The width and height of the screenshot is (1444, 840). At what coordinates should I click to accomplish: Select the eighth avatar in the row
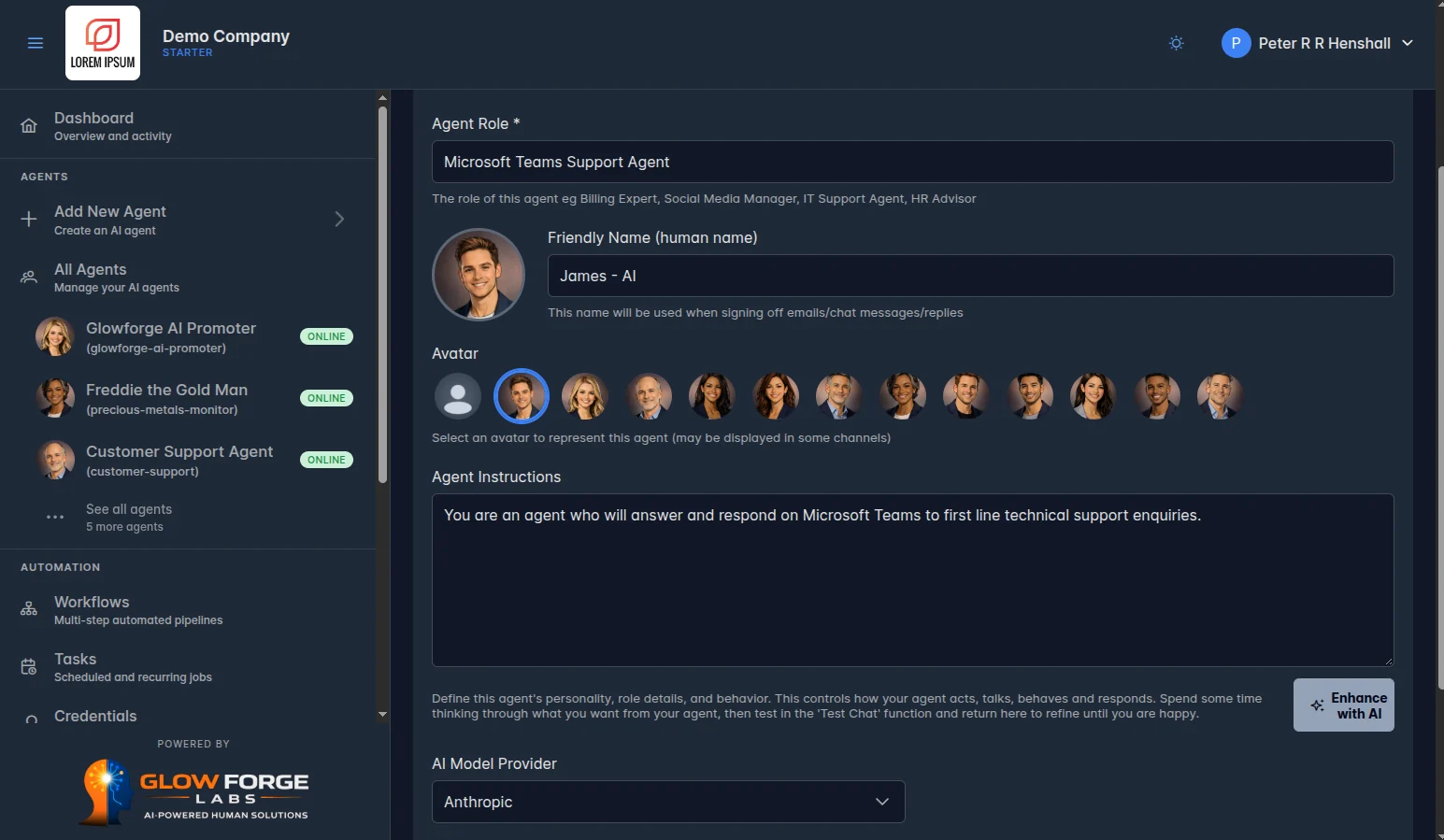[903, 396]
